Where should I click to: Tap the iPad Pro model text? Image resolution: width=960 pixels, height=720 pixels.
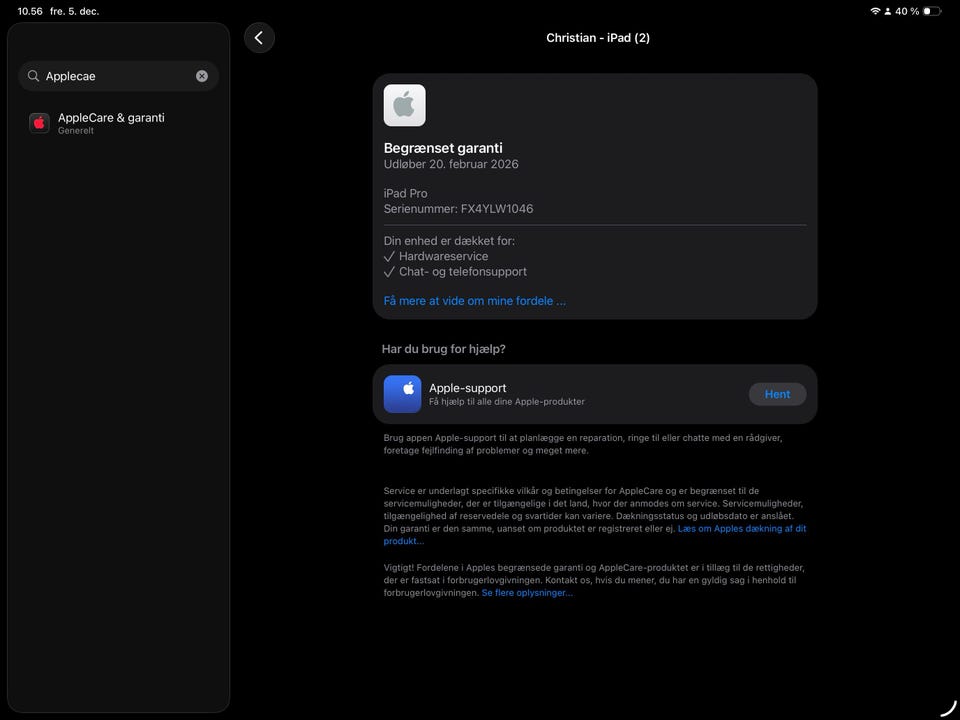pyautogui.click(x=405, y=193)
